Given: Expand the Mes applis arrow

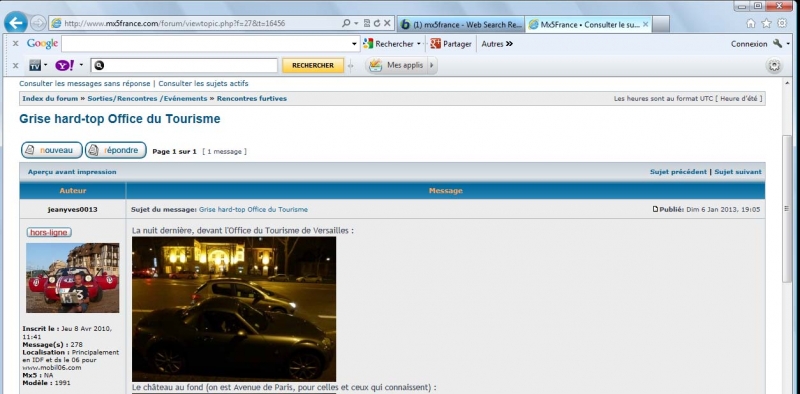Looking at the screenshot, I should coord(432,65).
